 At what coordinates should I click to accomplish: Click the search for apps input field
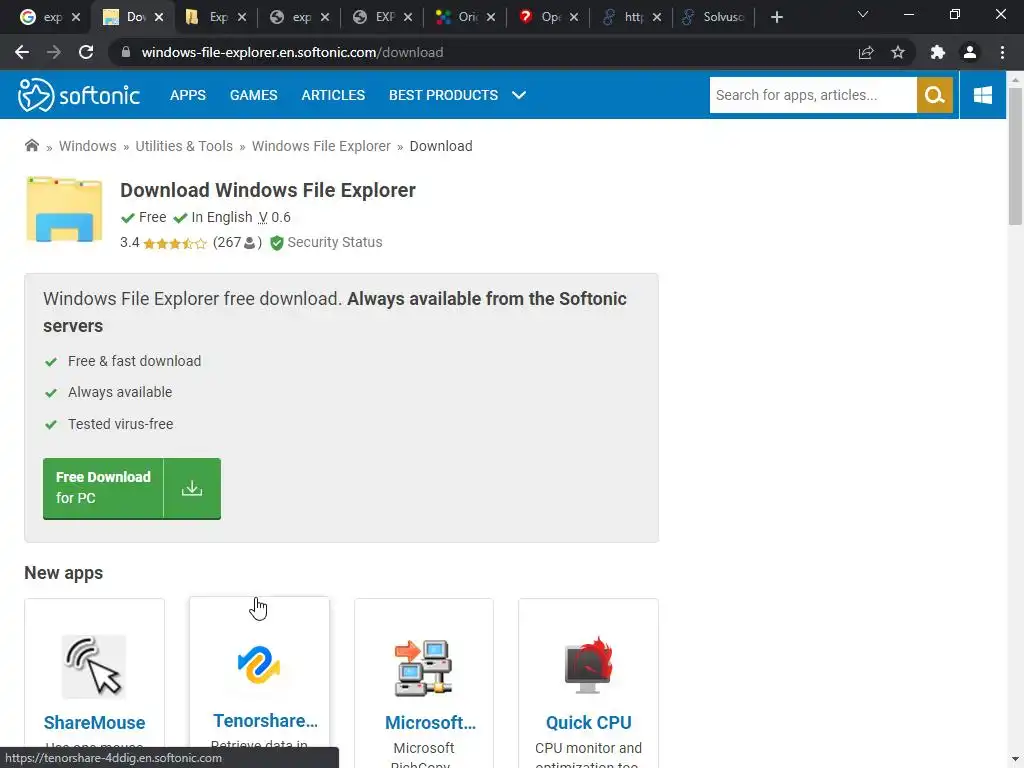pyautogui.click(x=813, y=95)
